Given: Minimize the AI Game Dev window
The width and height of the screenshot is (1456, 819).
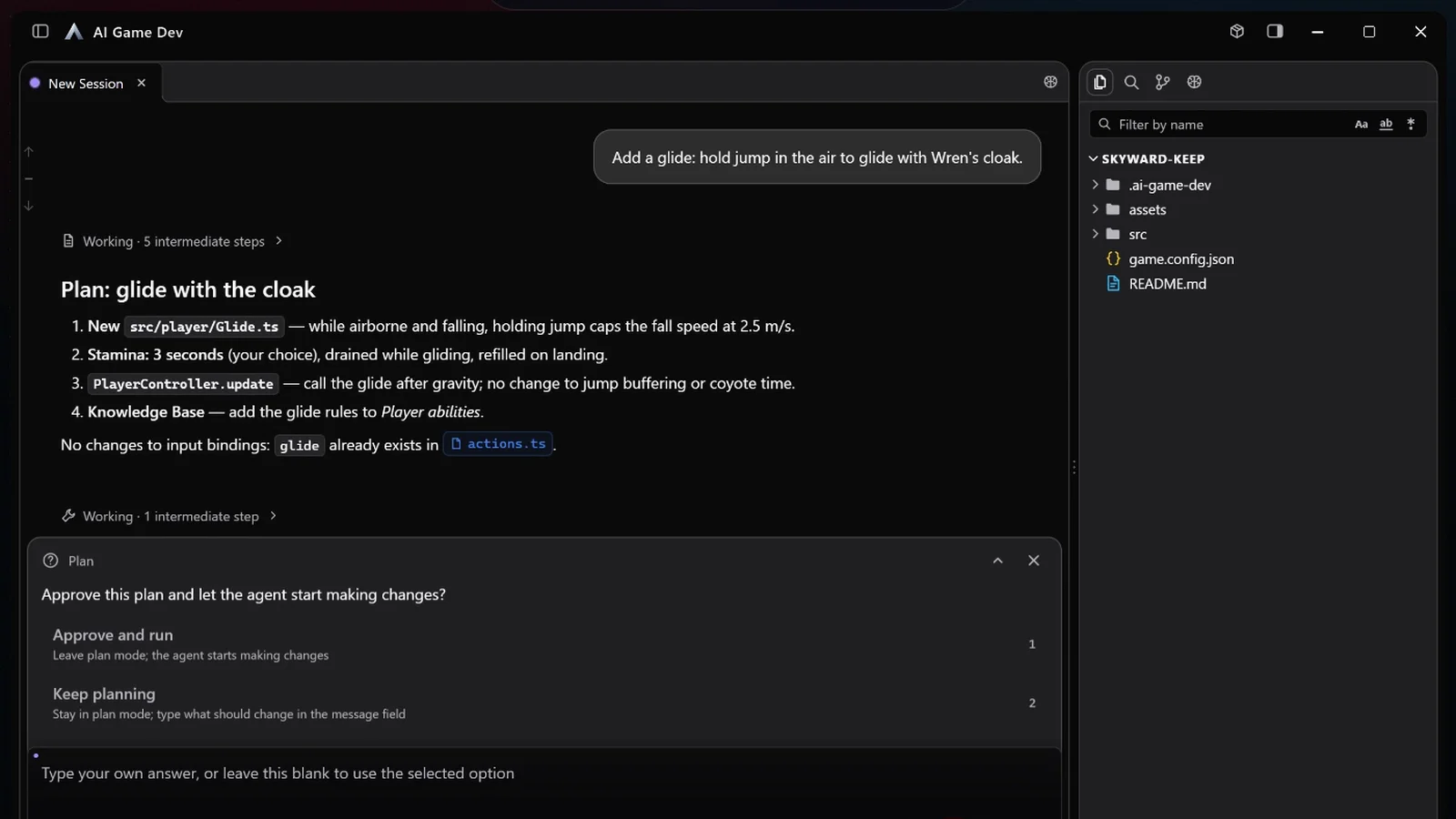Looking at the screenshot, I should point(1317,32).
